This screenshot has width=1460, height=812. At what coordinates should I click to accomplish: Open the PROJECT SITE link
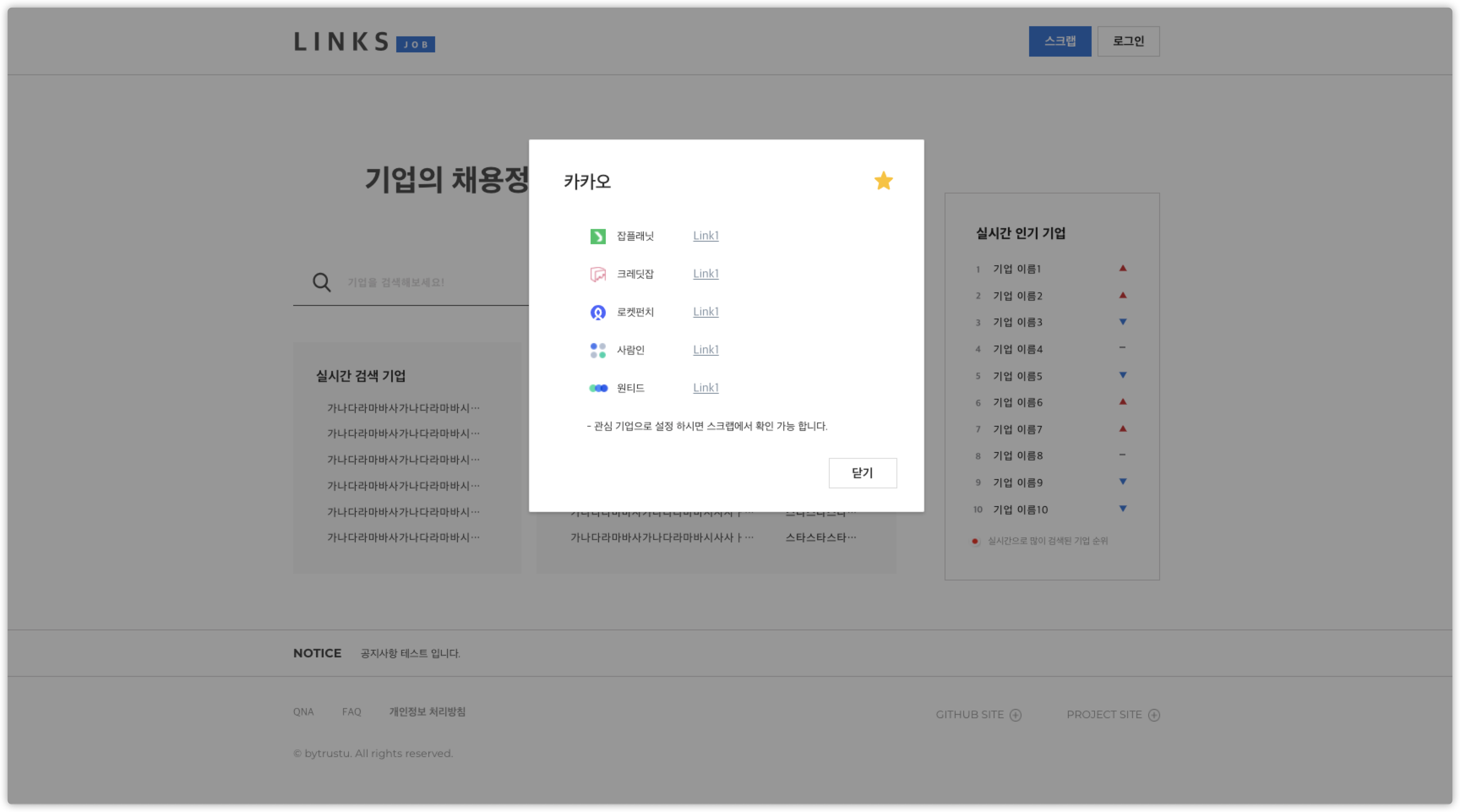tap(1104, 715)
